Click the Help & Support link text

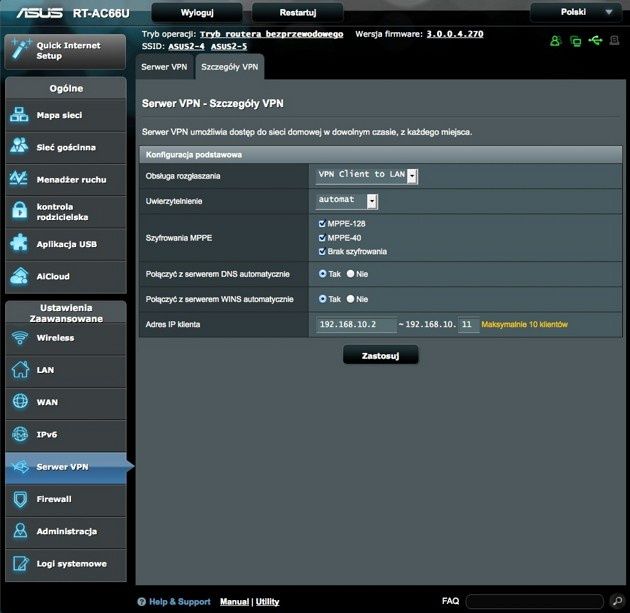point(180,601)
